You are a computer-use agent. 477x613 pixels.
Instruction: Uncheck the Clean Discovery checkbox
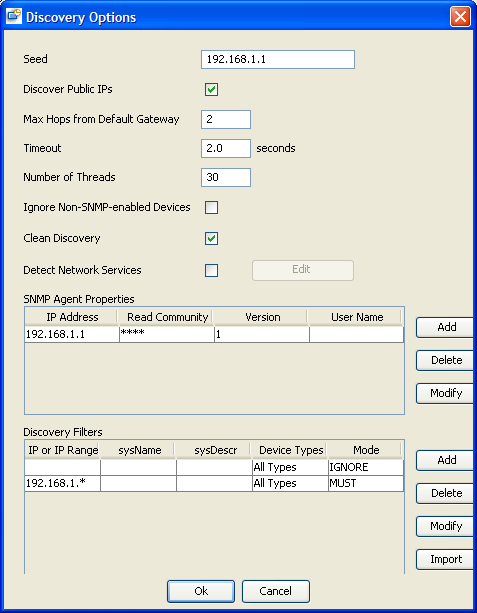pos(212,238)
